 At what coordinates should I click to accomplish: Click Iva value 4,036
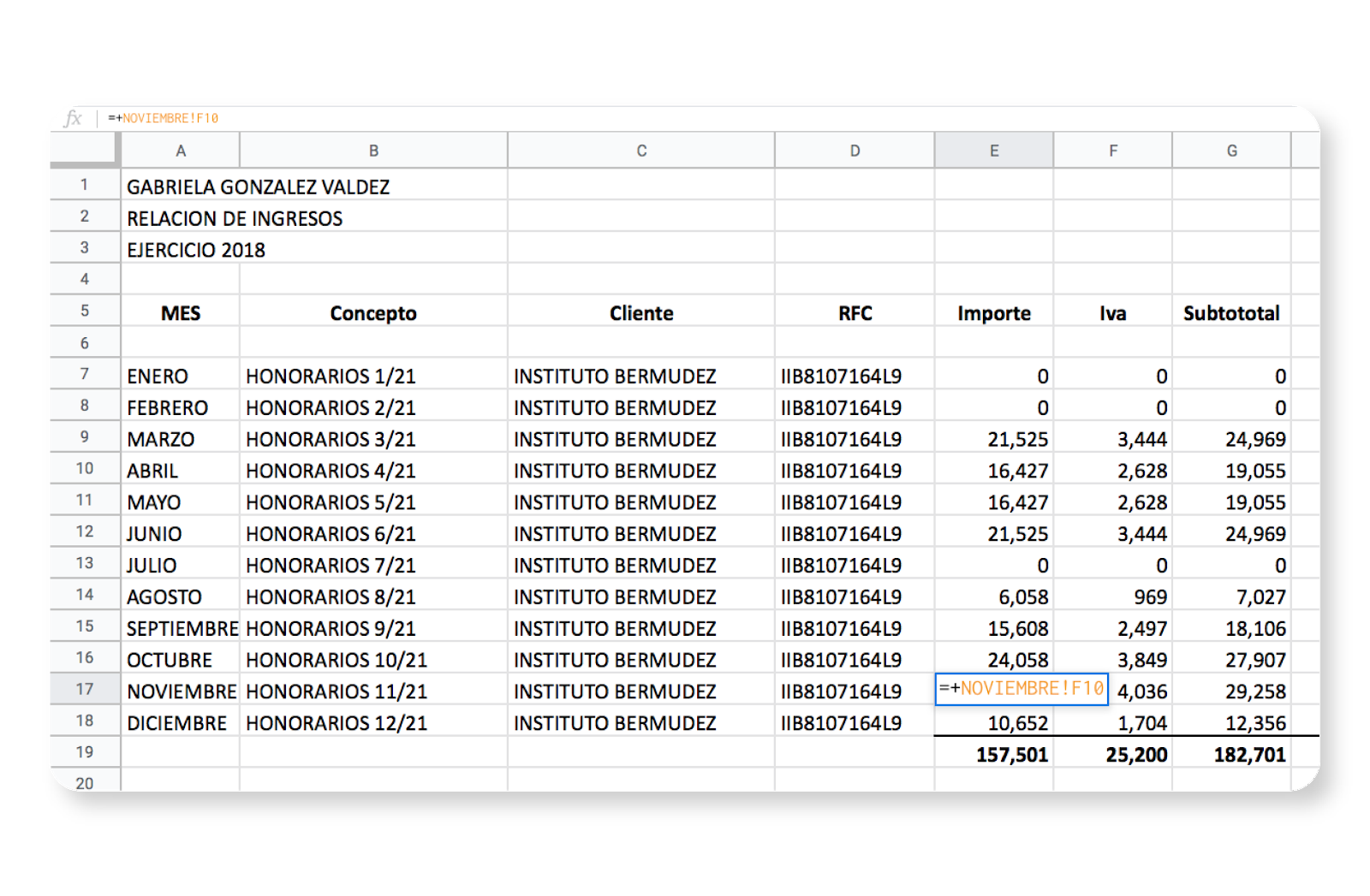1141,691
